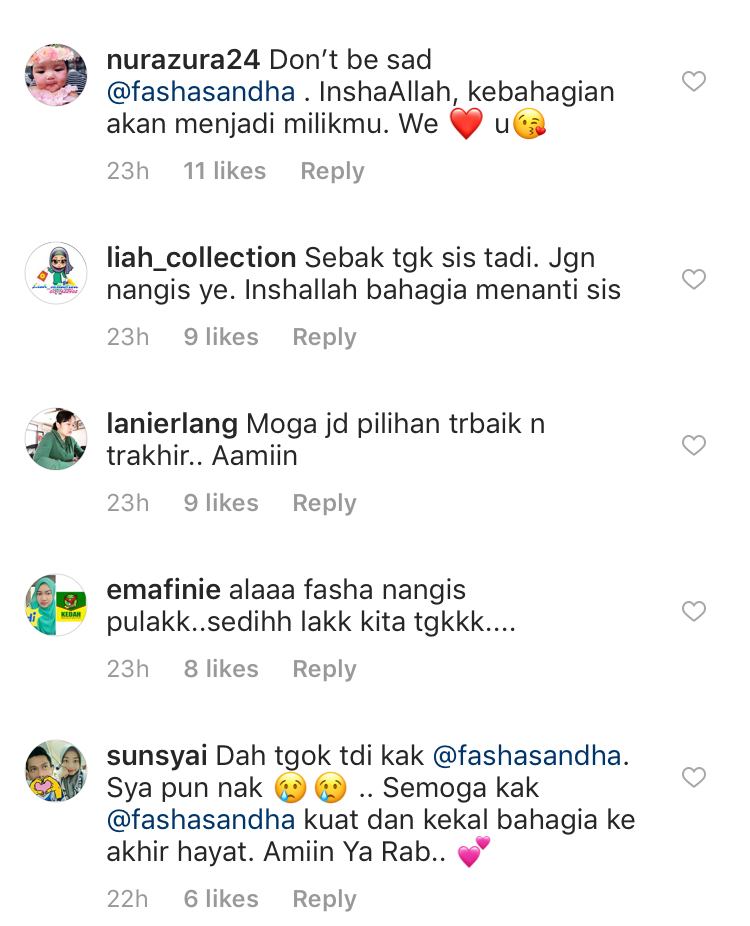View the 11 likes on nurazura24's comment
The height and width of the screenshot is (926, 750).
[225, 171]
